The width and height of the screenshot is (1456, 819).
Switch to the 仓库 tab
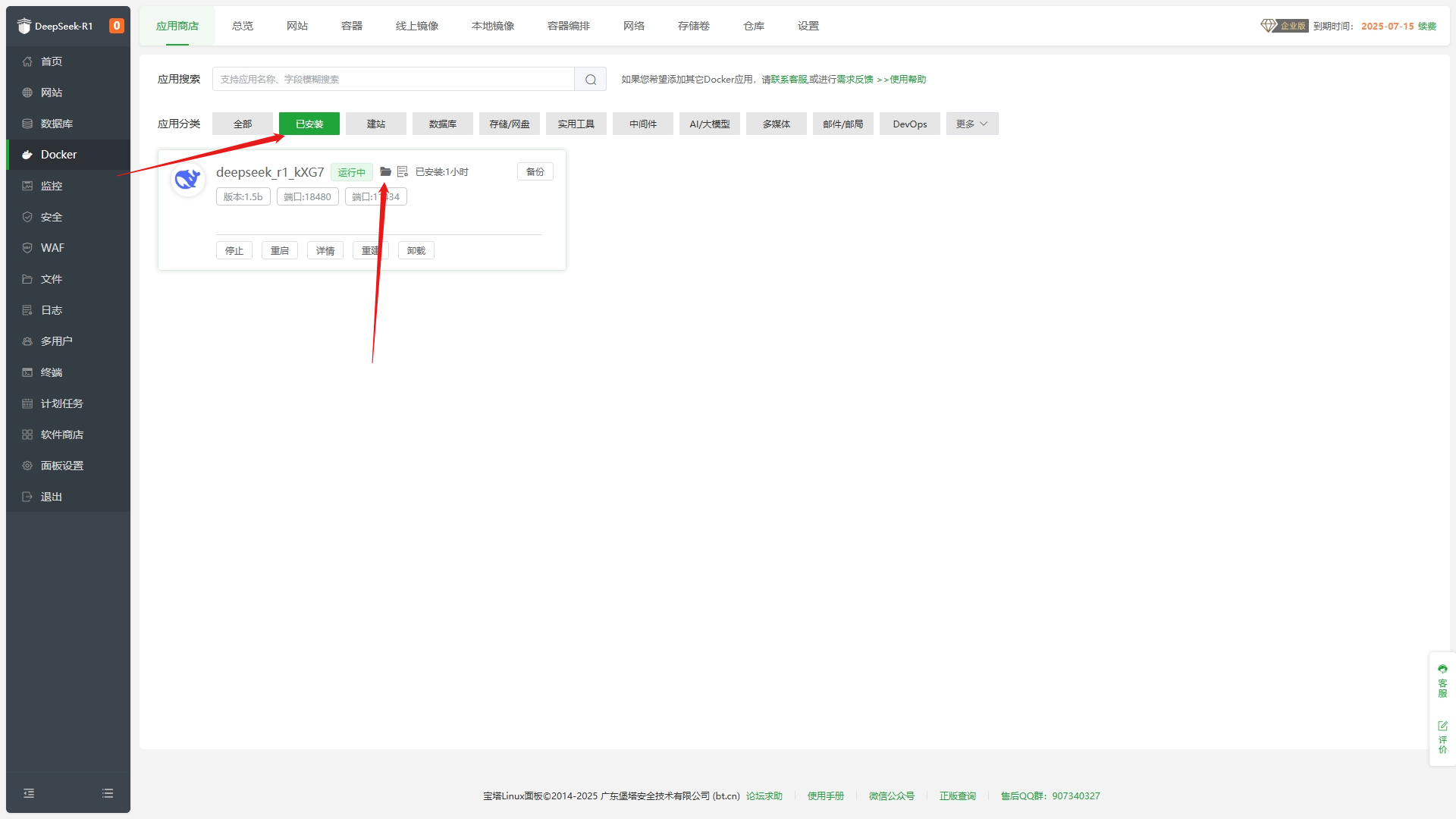click(x=754, y=26)
